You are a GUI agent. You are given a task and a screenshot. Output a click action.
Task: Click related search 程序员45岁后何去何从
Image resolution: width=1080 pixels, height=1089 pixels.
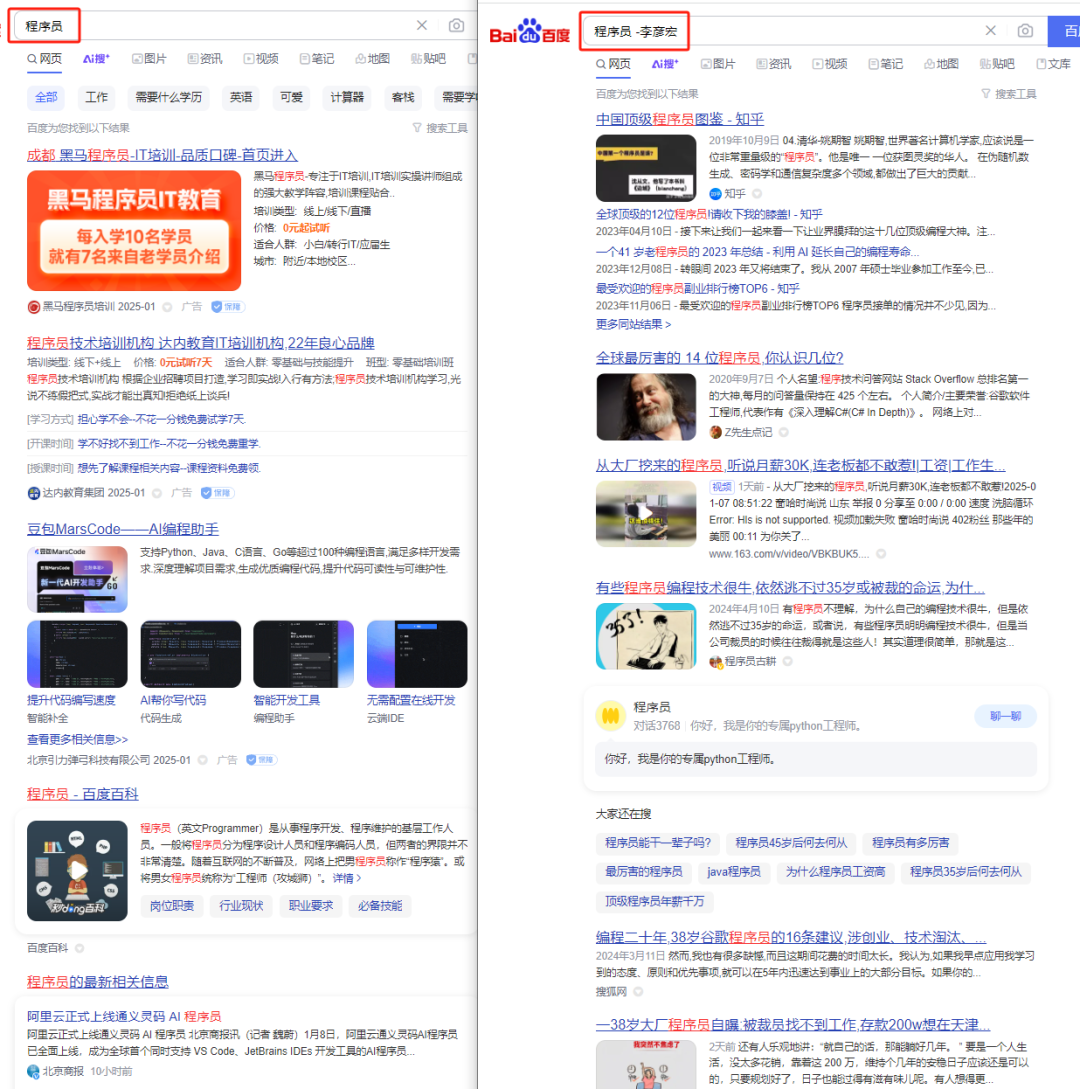point(791,843)
